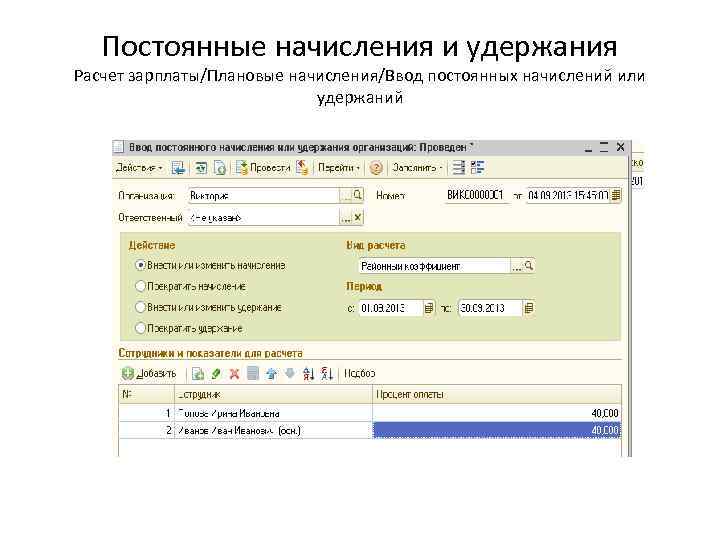The image size is (720, 540).
Task: Minimize the document window
Action: click(588, 148)
